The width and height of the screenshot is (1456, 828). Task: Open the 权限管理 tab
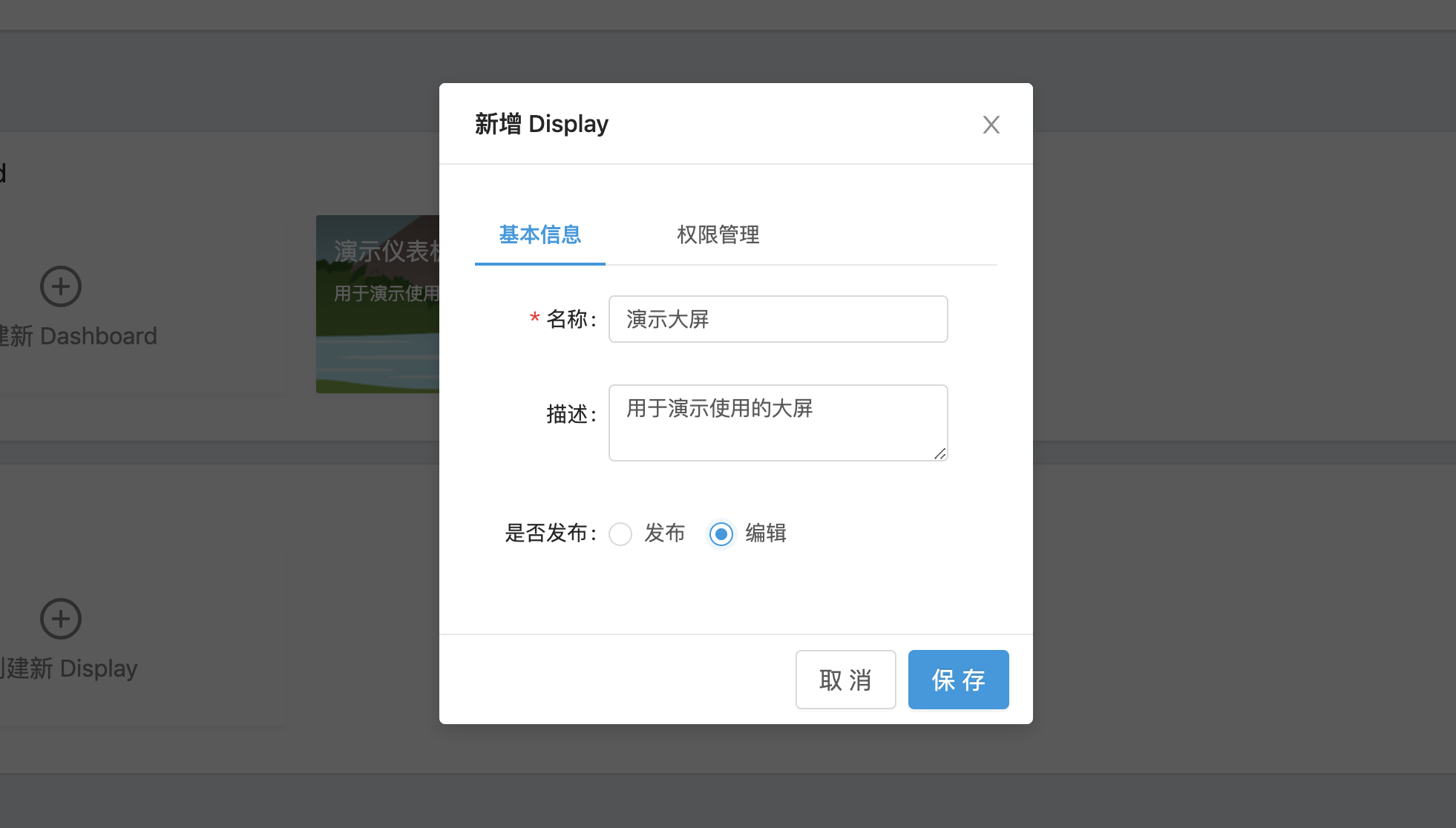(718, 234)
